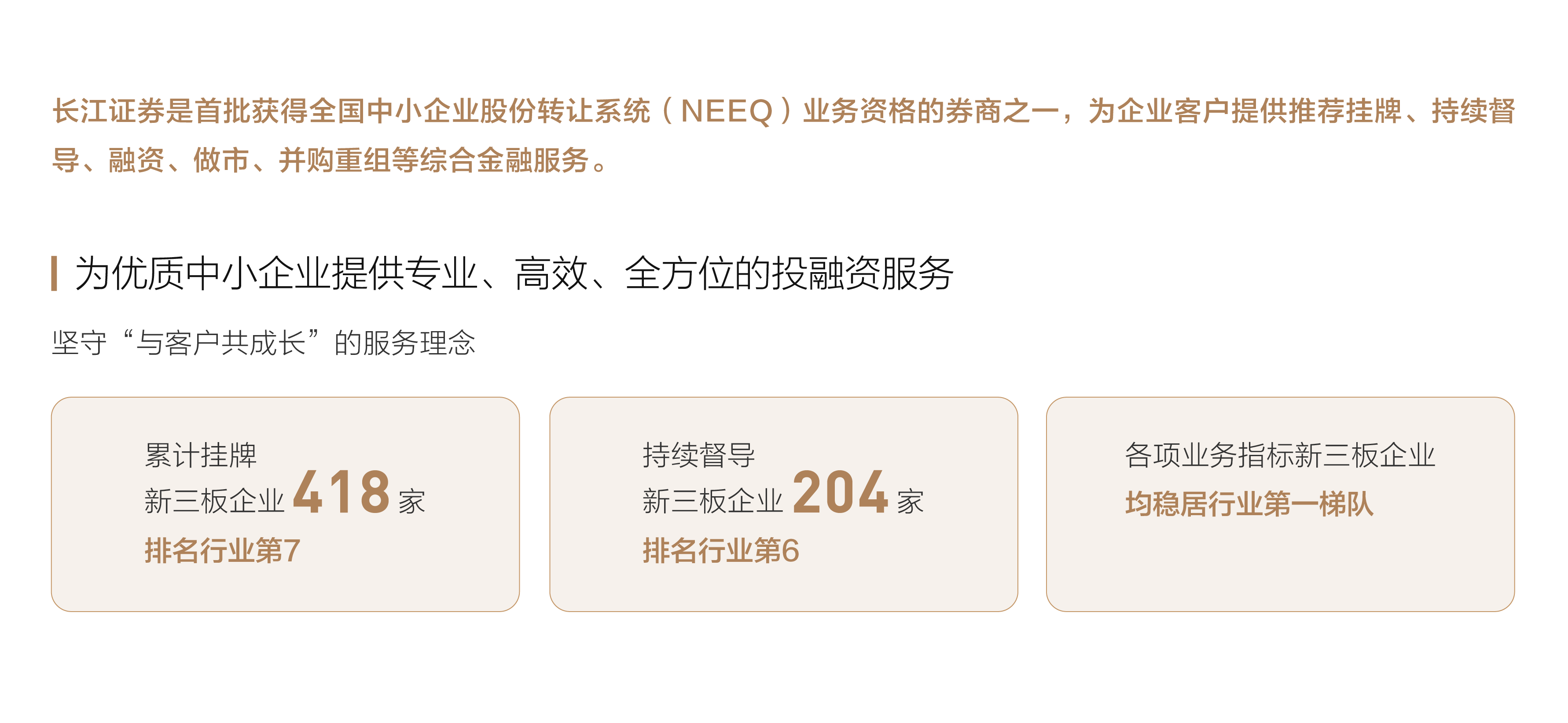This screenshot has width=1568, height=723.
Task: Click the 各项业务指标新三板企业 label
Action: [x=1279, y=455]
